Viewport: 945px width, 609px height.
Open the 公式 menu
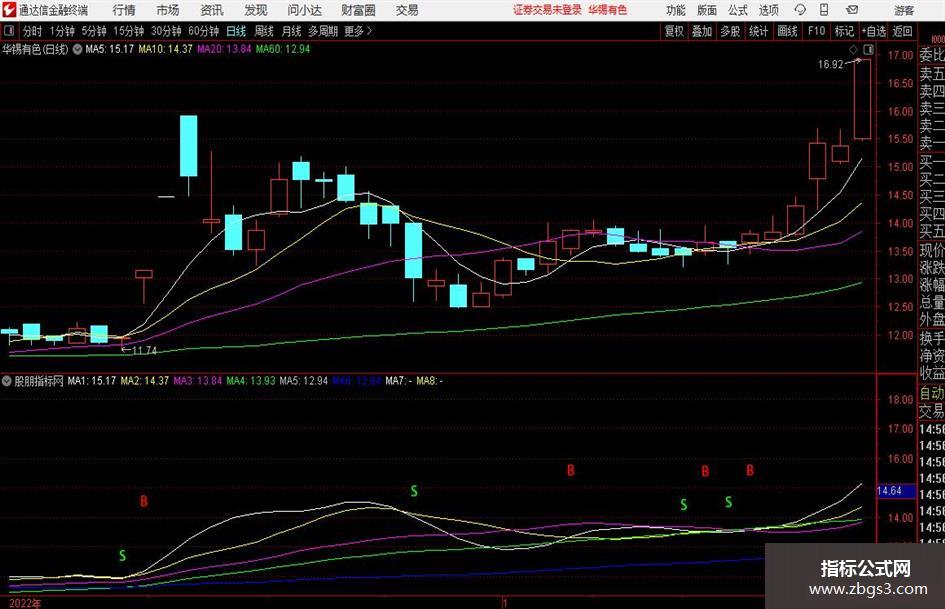click(x=737, y=10)
